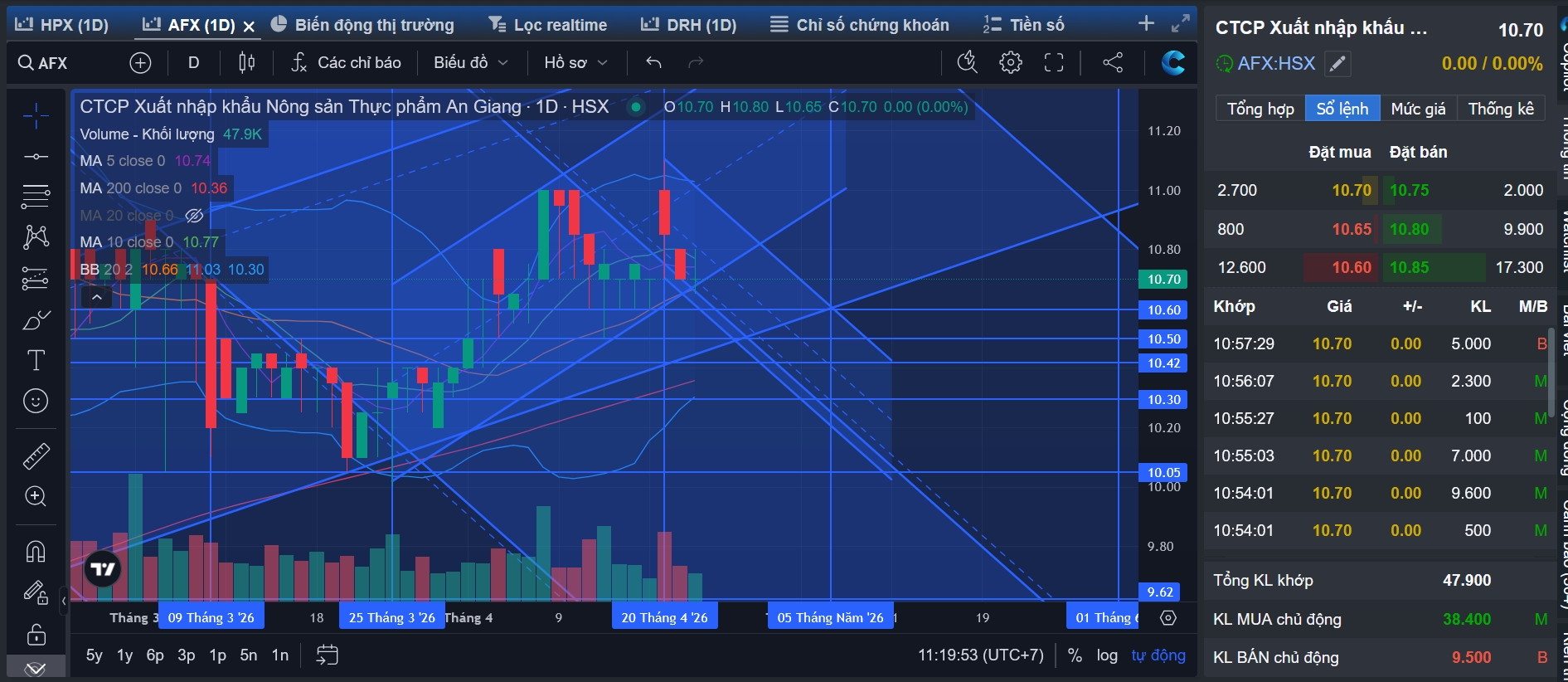Choose the XABCD pattern tool
The width and height of the screenshot is (1568, 682).
tap(36, 237)
